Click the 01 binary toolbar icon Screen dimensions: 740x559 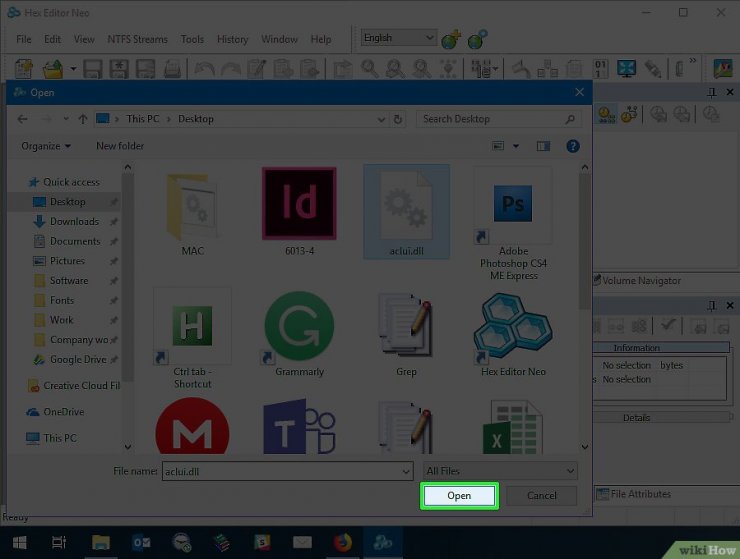(x=600, y=69)
